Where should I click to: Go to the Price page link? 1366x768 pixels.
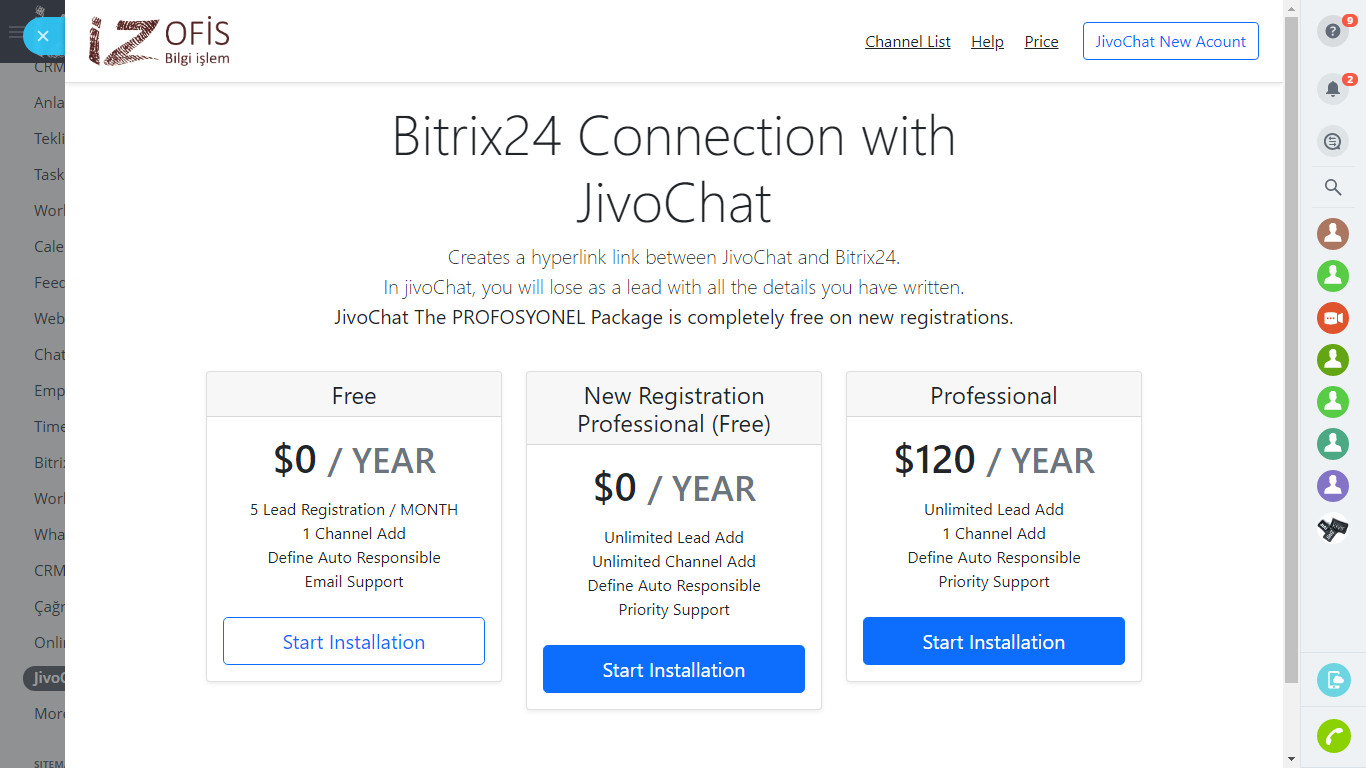click(1041, 42)
